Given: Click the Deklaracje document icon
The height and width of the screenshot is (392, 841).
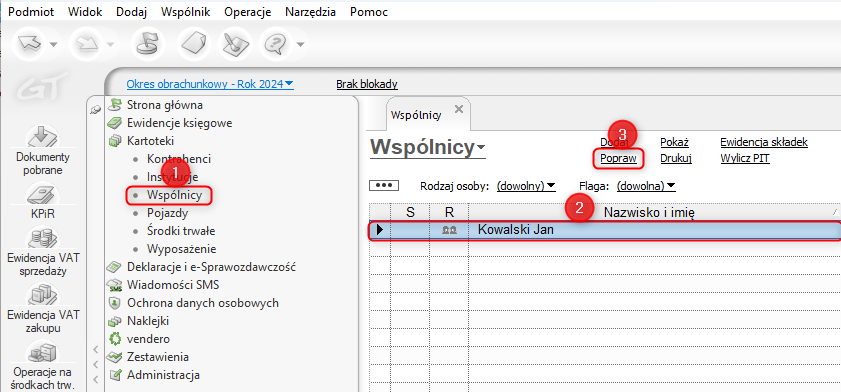Looking at the screenshot, I should click(x=114, y=267).
